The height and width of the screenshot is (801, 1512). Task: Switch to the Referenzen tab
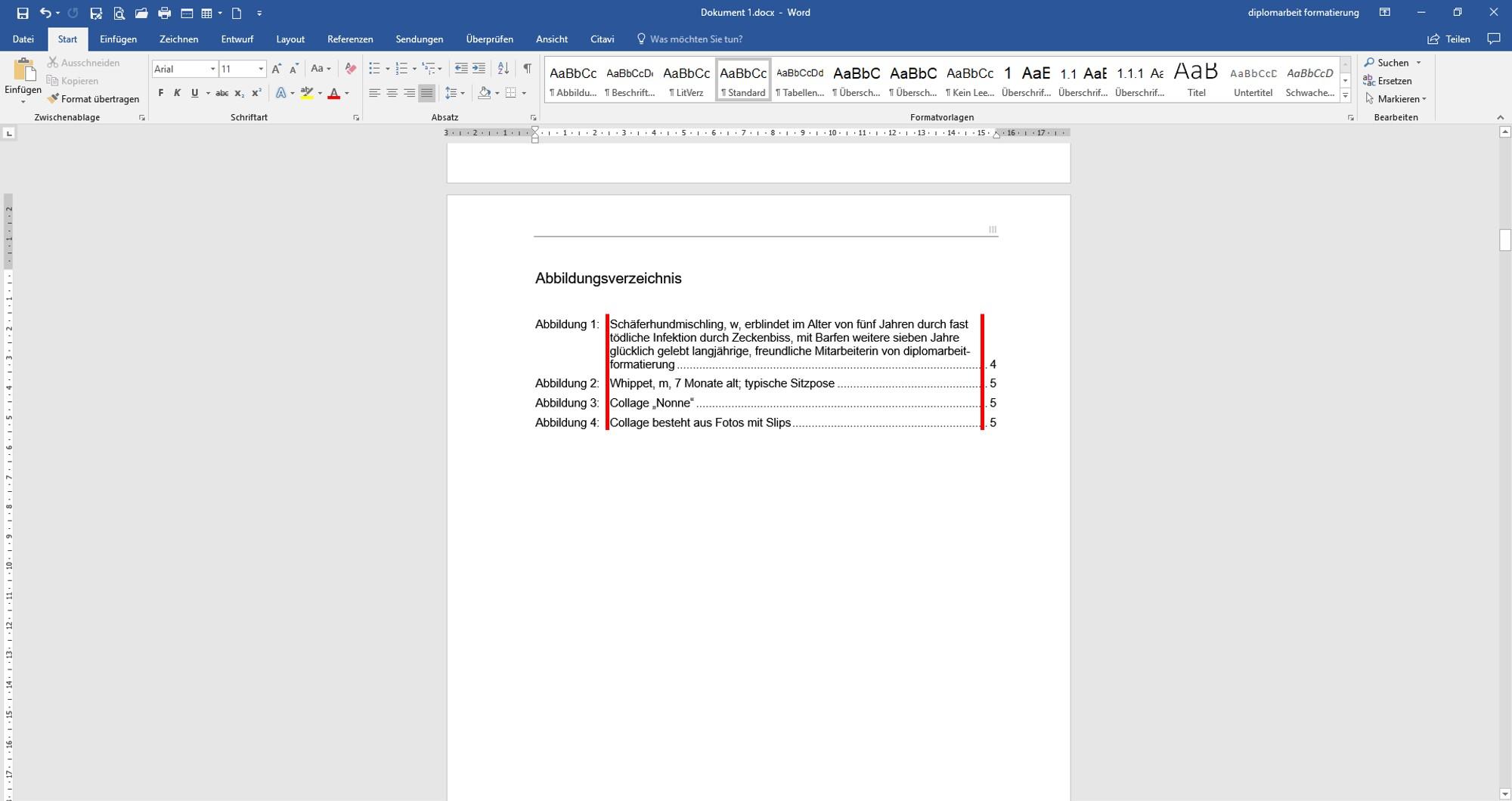click(x=350, y=39)
